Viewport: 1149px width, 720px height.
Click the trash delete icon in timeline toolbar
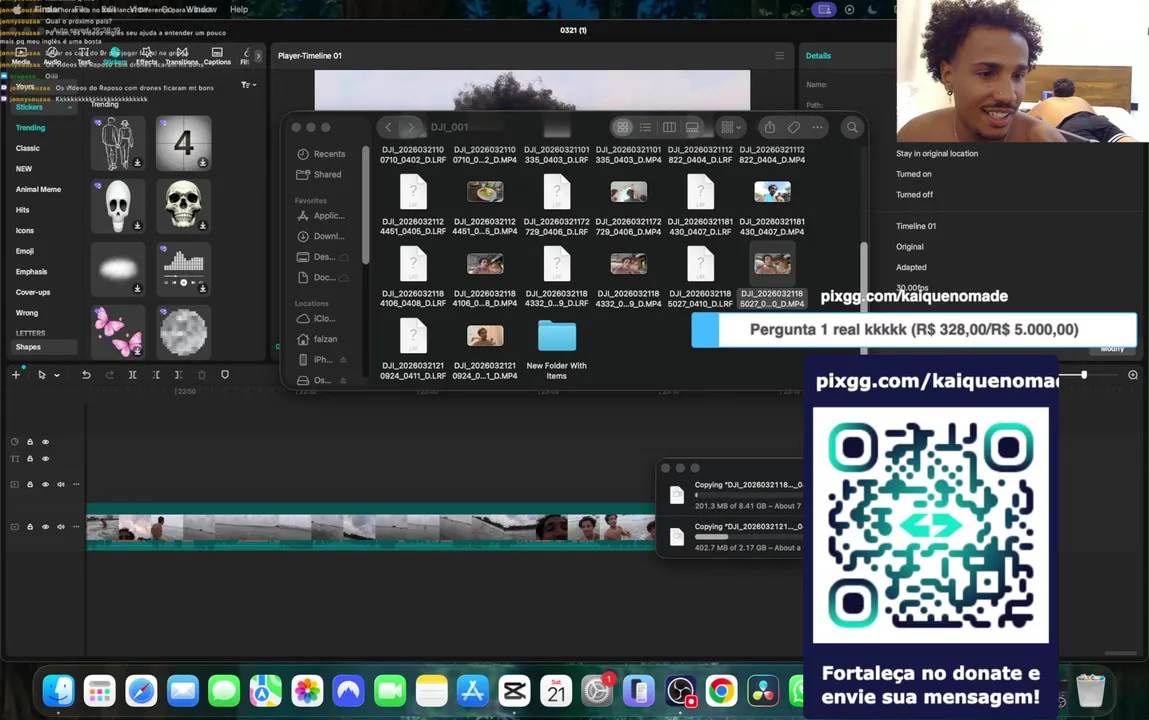(202, 374)
